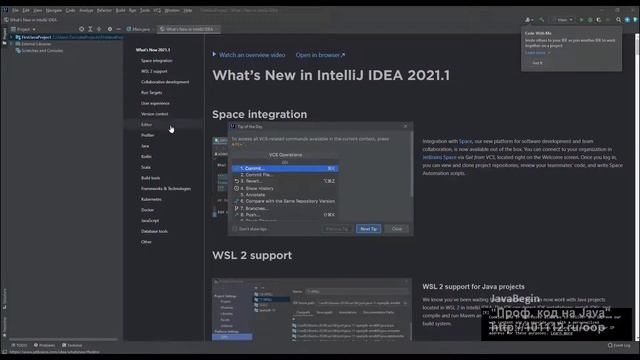This screenshot has height=360, width=640.
Task: Jump to Space integration in contents
Action: click(156, 60)
